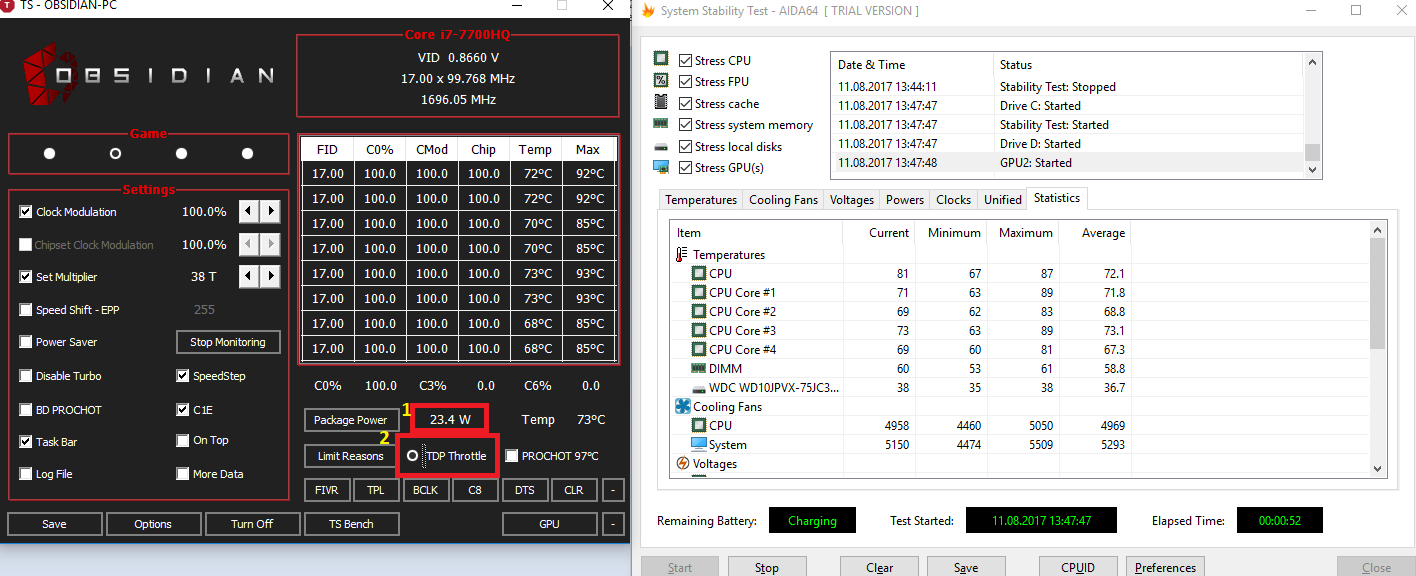Click the DIMM memory icon in Statistics
1416x576 pixels.
[699, 369]
